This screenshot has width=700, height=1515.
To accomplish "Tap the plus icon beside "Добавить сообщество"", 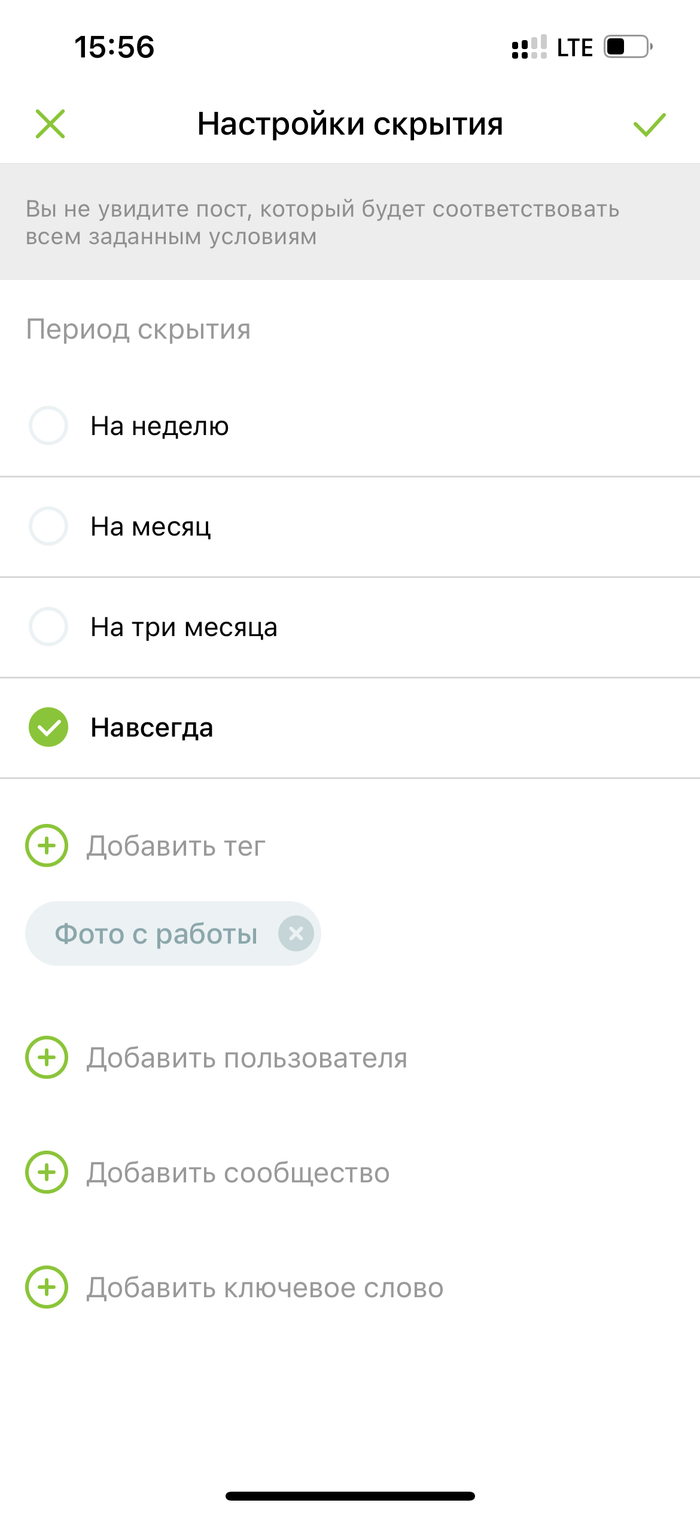I will point(46,1172).
